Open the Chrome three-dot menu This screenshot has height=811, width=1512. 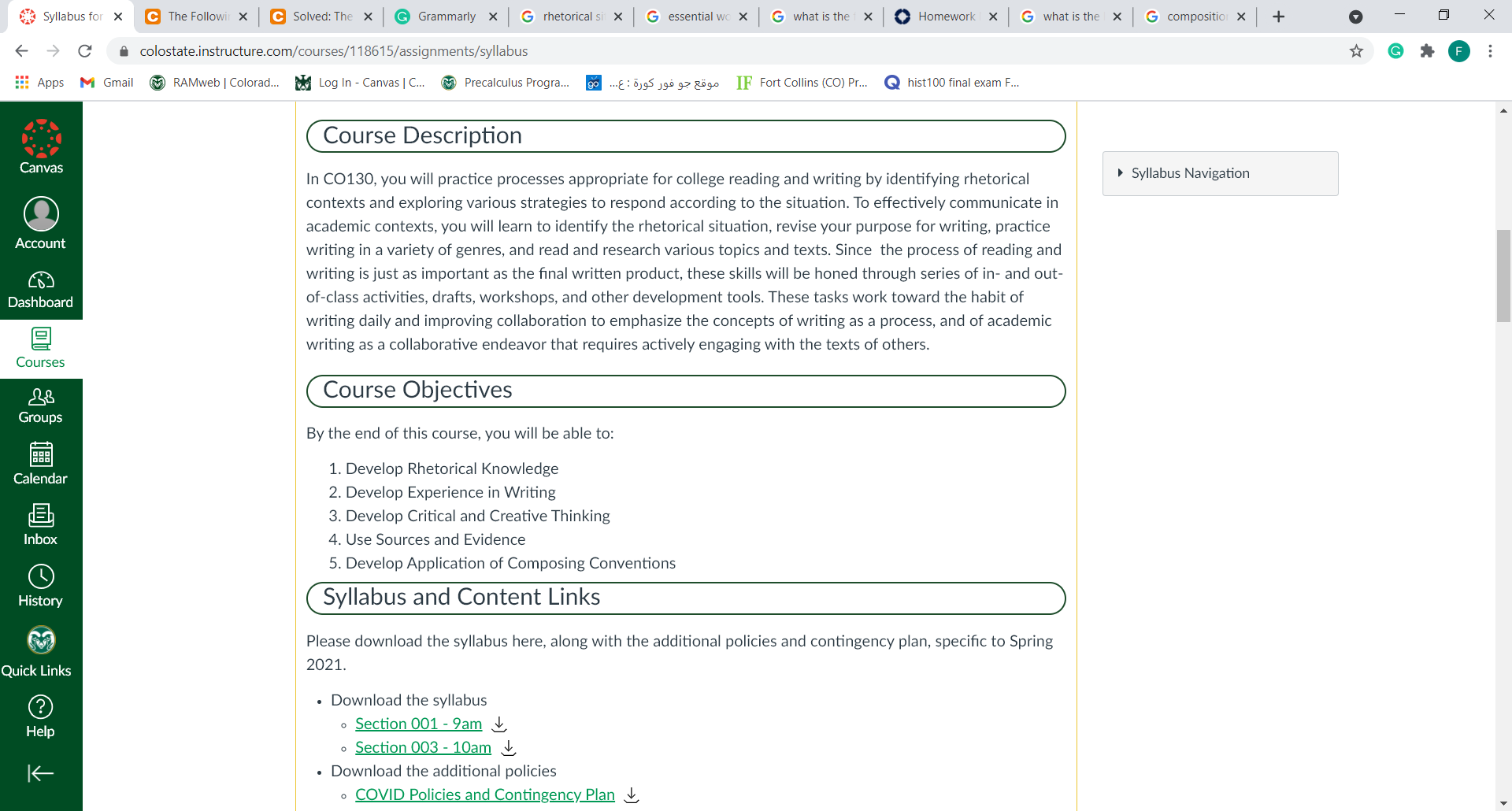tap(1490, 51)
